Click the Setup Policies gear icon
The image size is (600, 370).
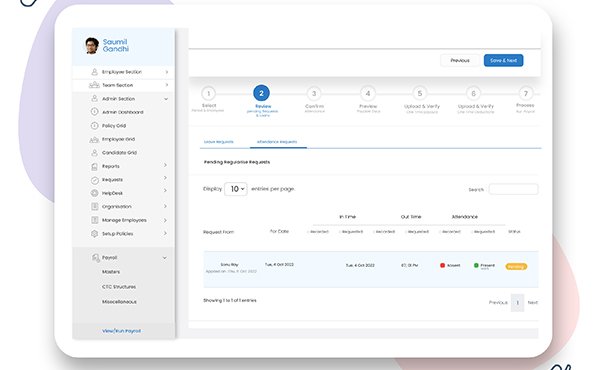(95, 233)
